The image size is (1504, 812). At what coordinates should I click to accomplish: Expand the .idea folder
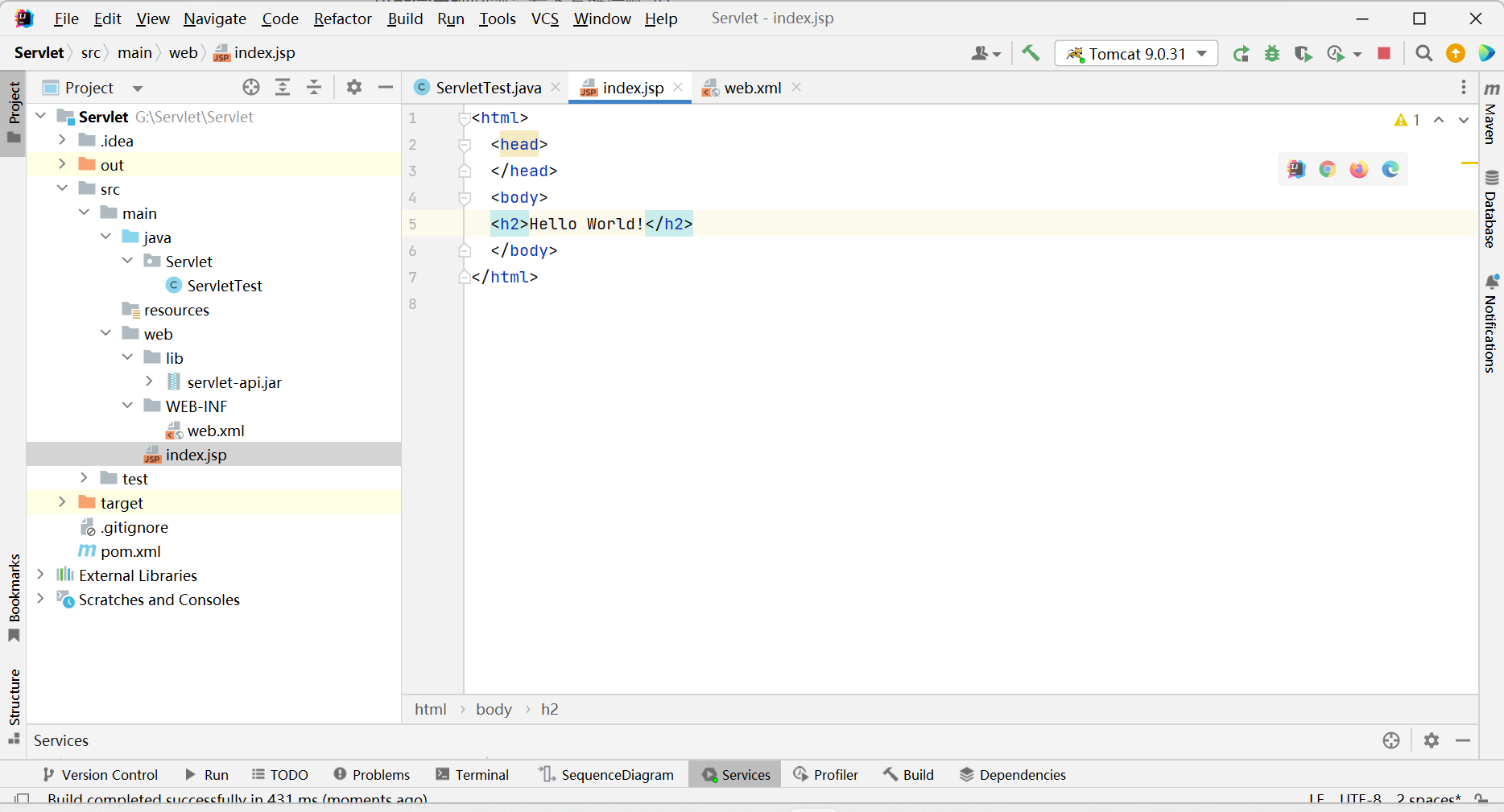tap(62, 140)
